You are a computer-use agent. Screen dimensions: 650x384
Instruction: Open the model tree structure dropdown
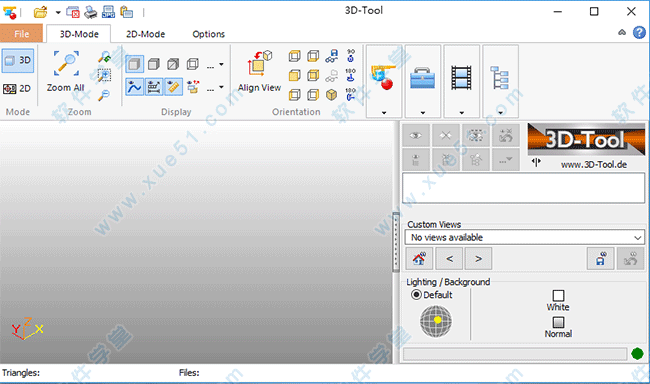click(500, 81)
